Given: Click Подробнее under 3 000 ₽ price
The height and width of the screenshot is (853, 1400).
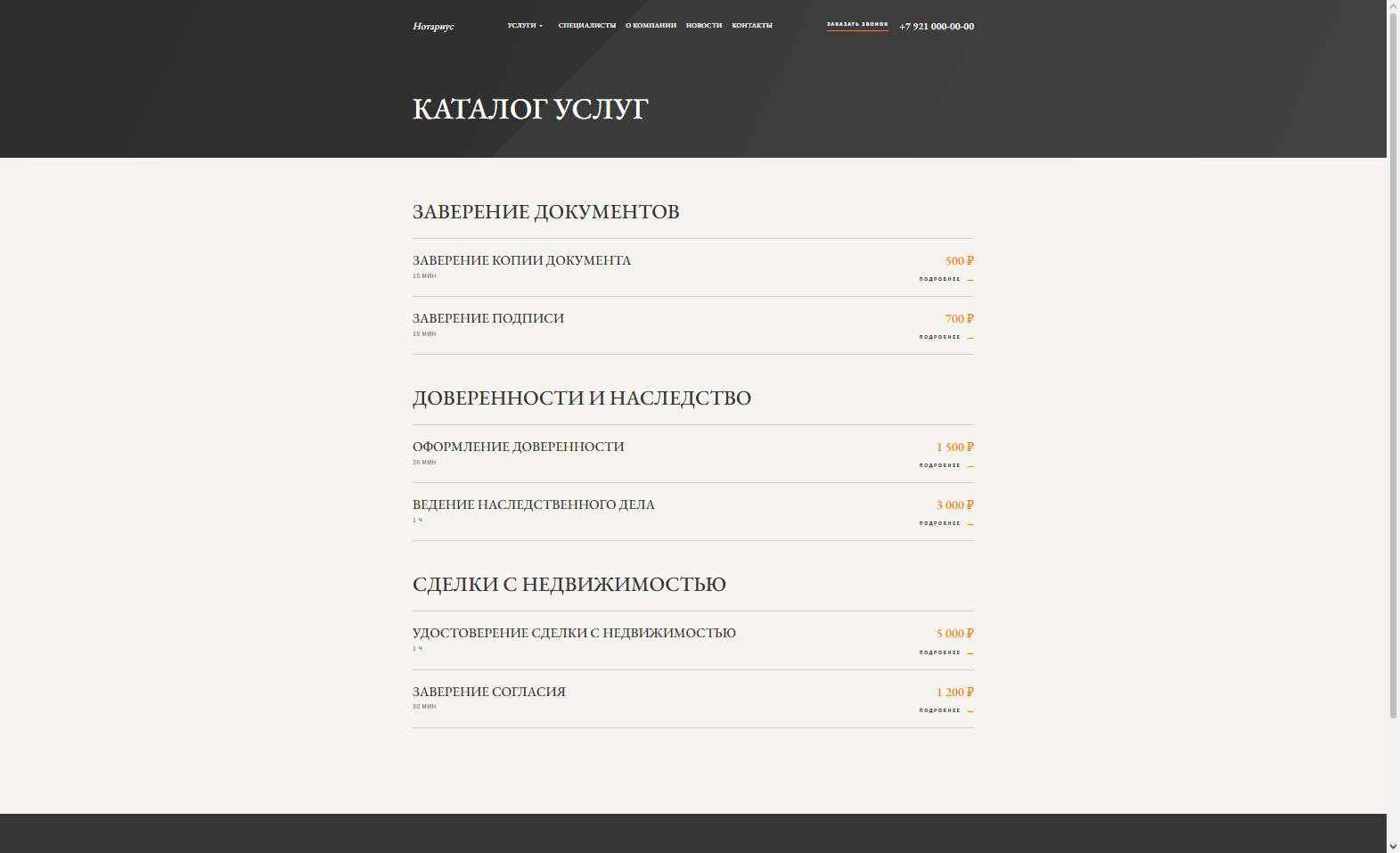Looking at the screenshot, I should pos(940,523).
